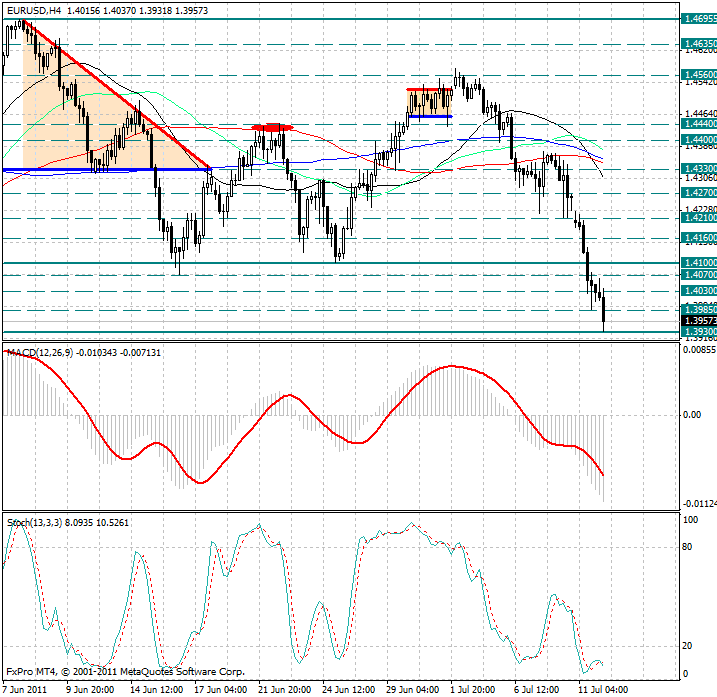717x697 pixels.
Task: Click the FxPro MT4 MetaQuotes copyright text
Action: 125,672
